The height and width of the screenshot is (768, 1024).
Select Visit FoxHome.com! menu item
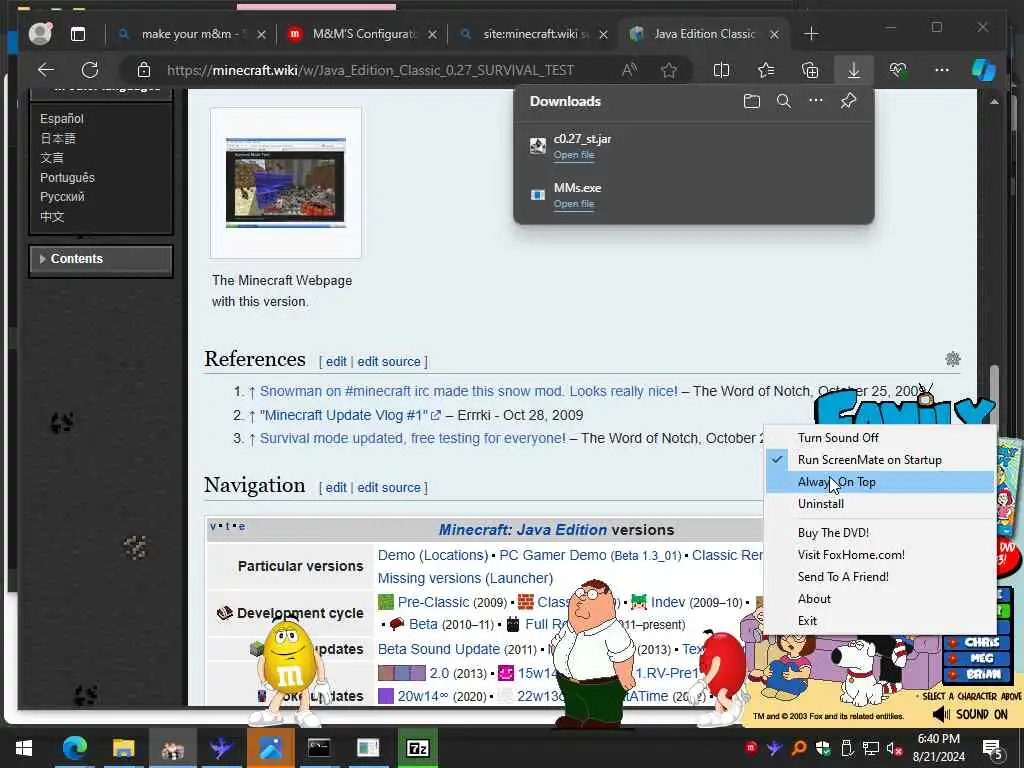pos(879,554)
